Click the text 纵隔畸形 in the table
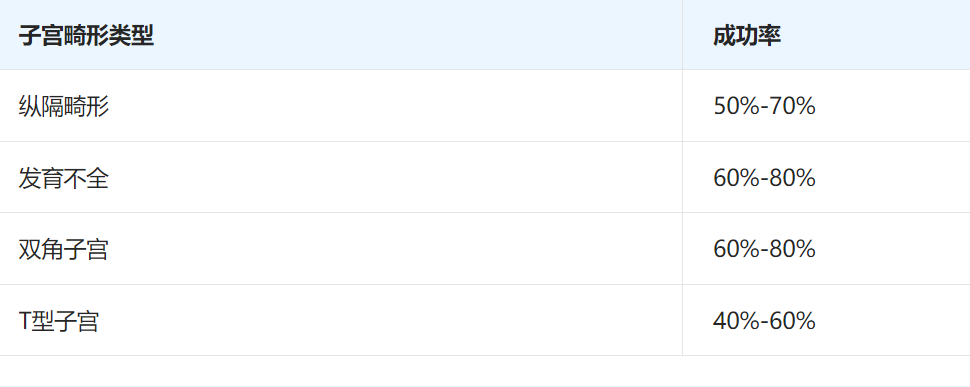The height and width of the screenshot is (387, 970). (x=64, y=106)
